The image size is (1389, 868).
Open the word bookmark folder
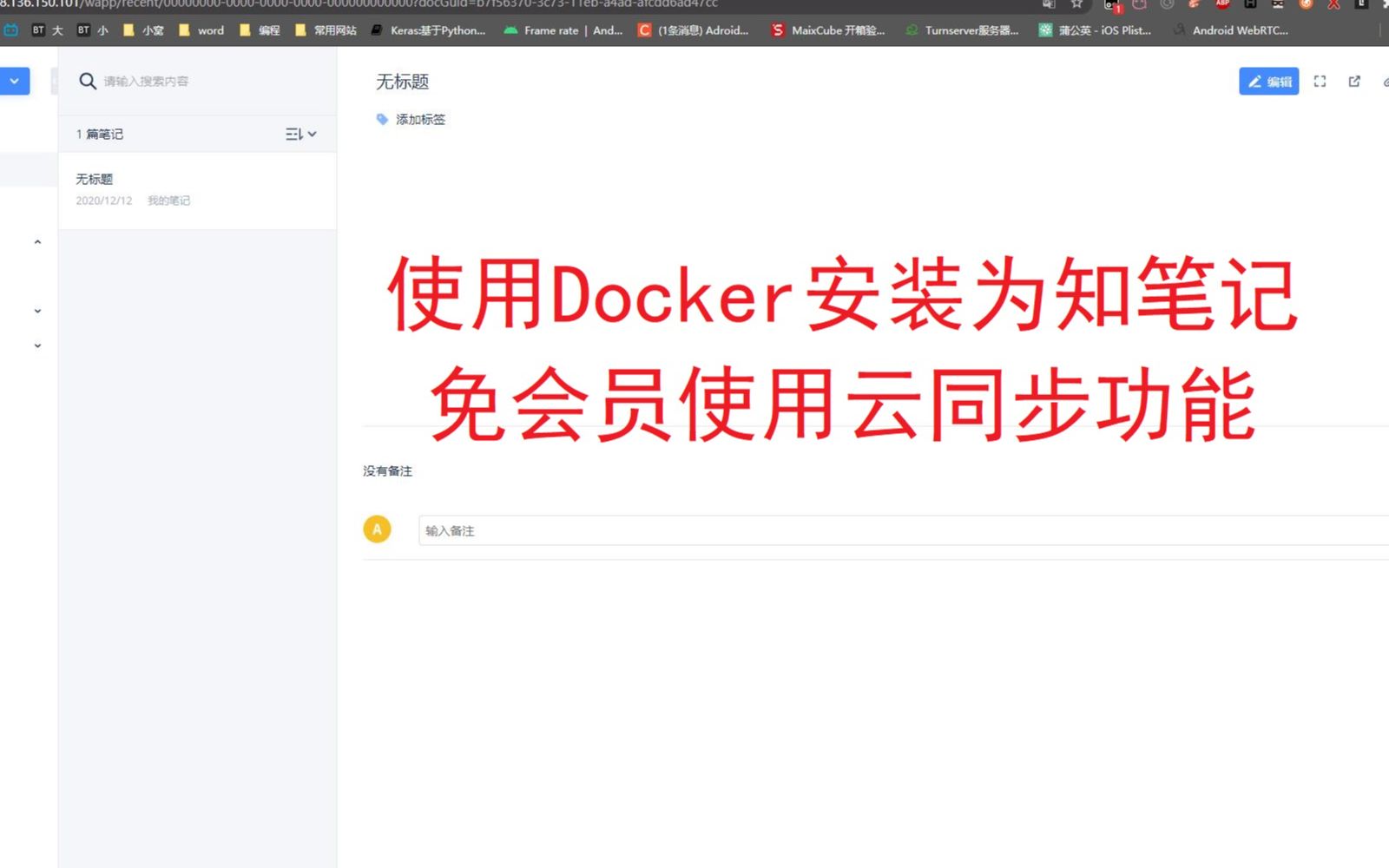pos(201,30)
